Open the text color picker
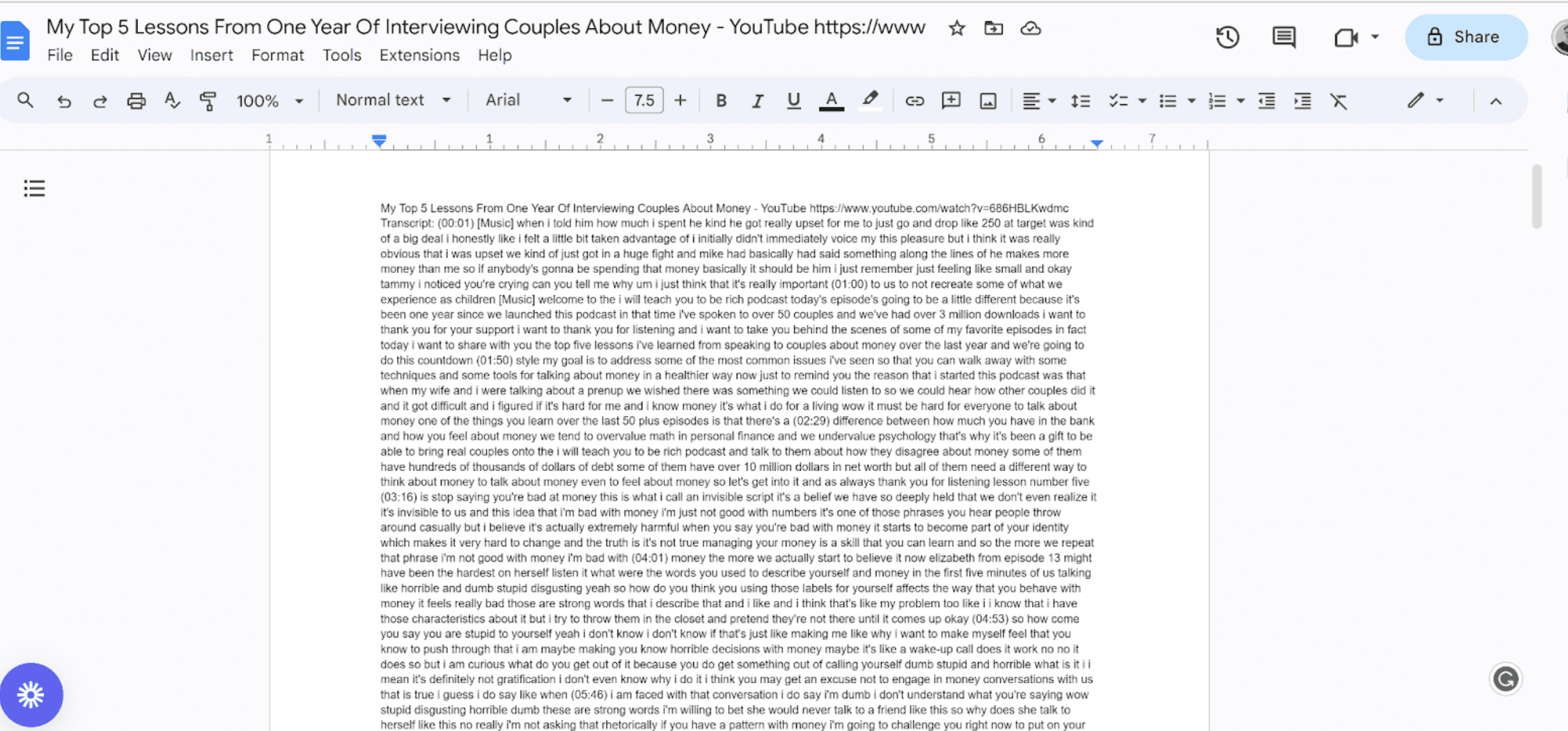 pyautogui.click(x=831, y=101)
